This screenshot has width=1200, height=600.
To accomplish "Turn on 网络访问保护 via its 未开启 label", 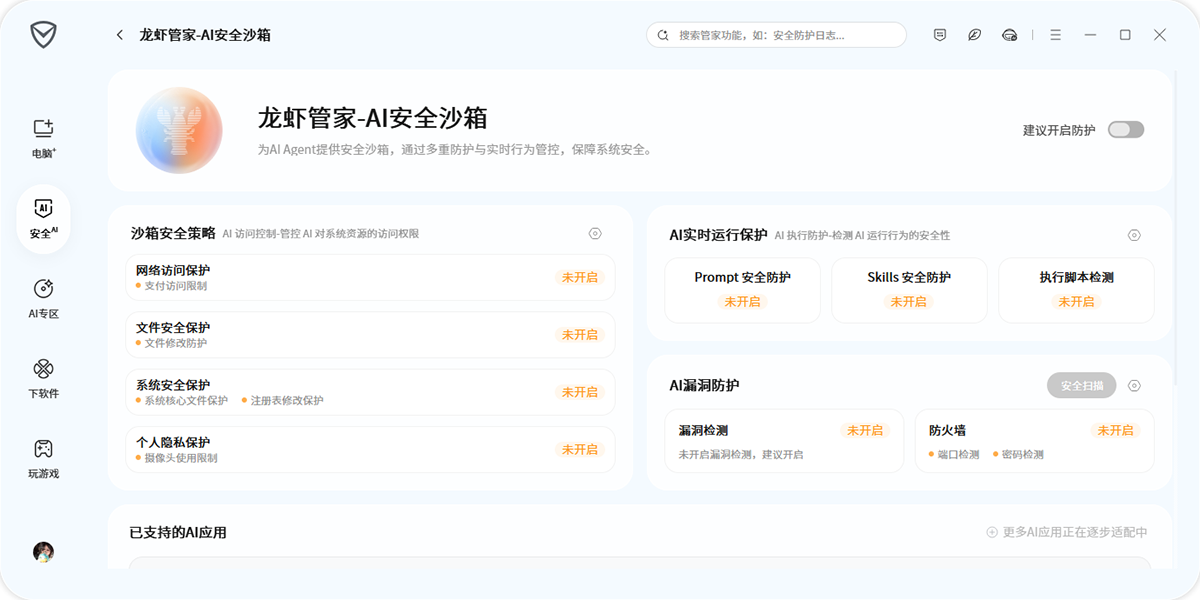I will point(580,276).
